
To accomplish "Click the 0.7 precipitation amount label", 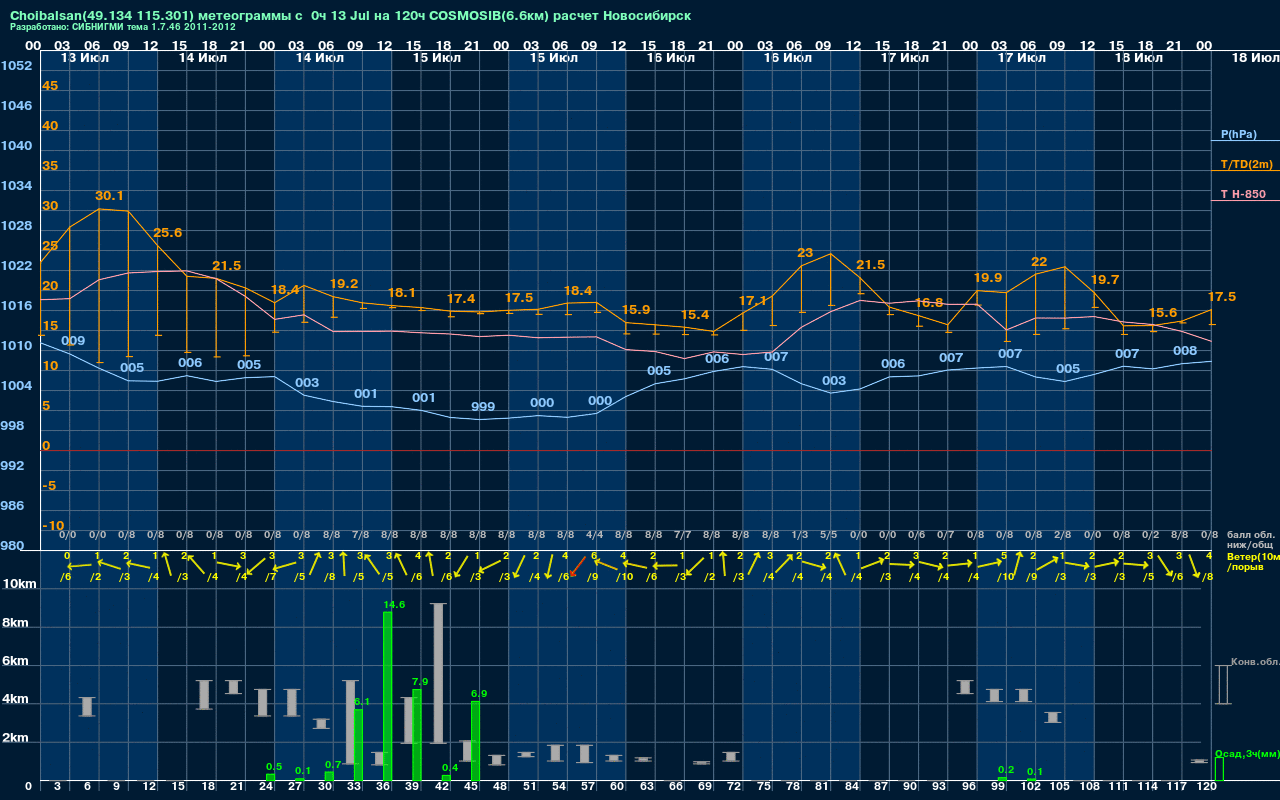I will [334, 765].
